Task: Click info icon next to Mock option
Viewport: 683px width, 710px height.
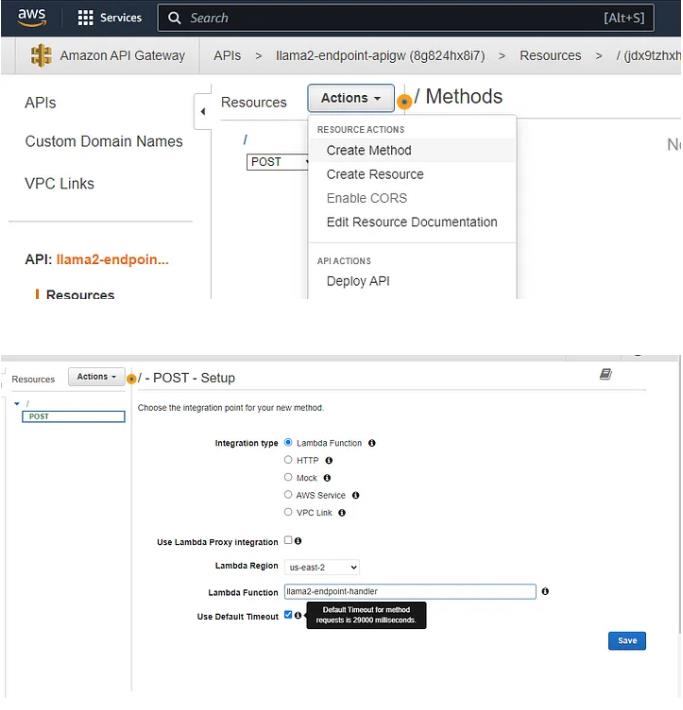Action: [x=327, y=478]
